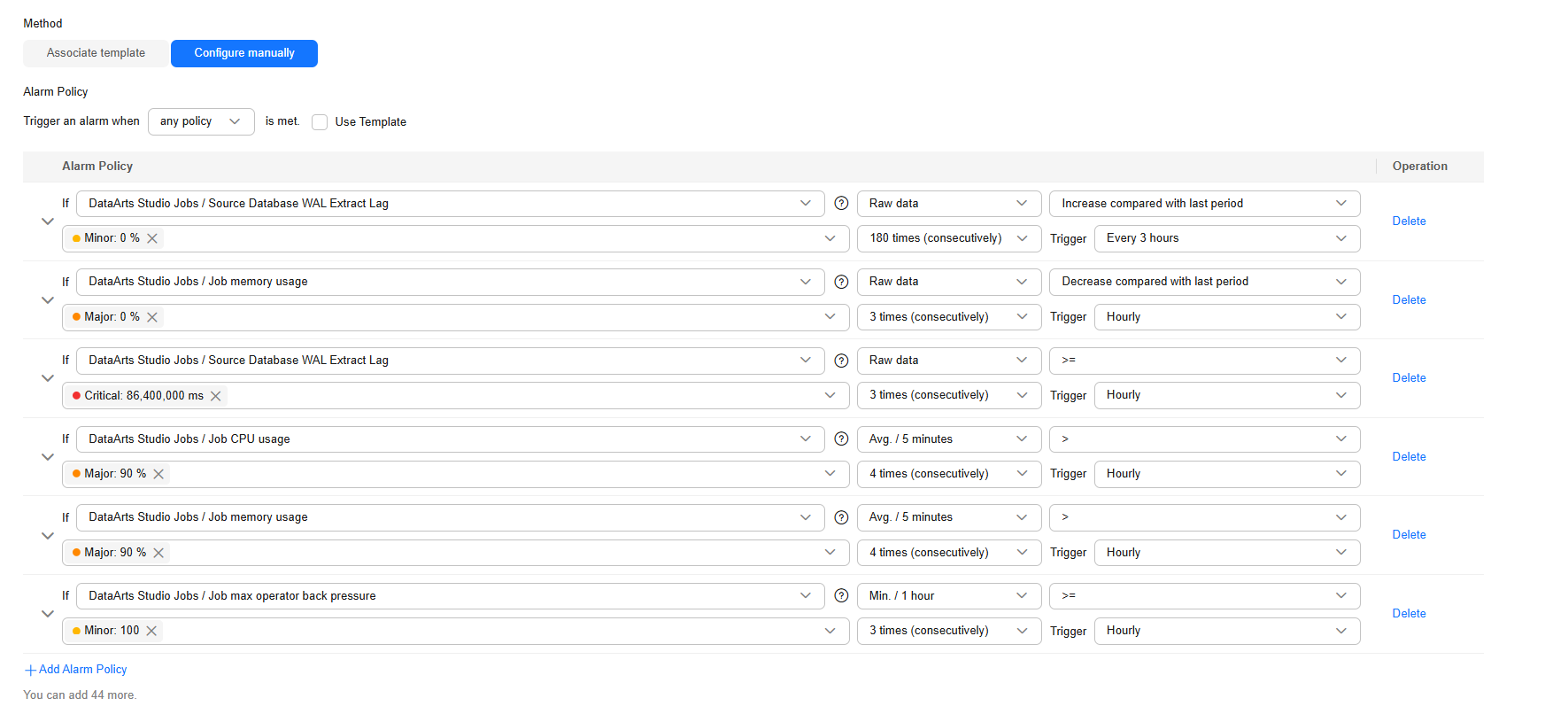The height and width of the screenshot is (714, 1568).
Task: Click help icon beside Job max operator back pressure
Action: (x=841, y=595)
